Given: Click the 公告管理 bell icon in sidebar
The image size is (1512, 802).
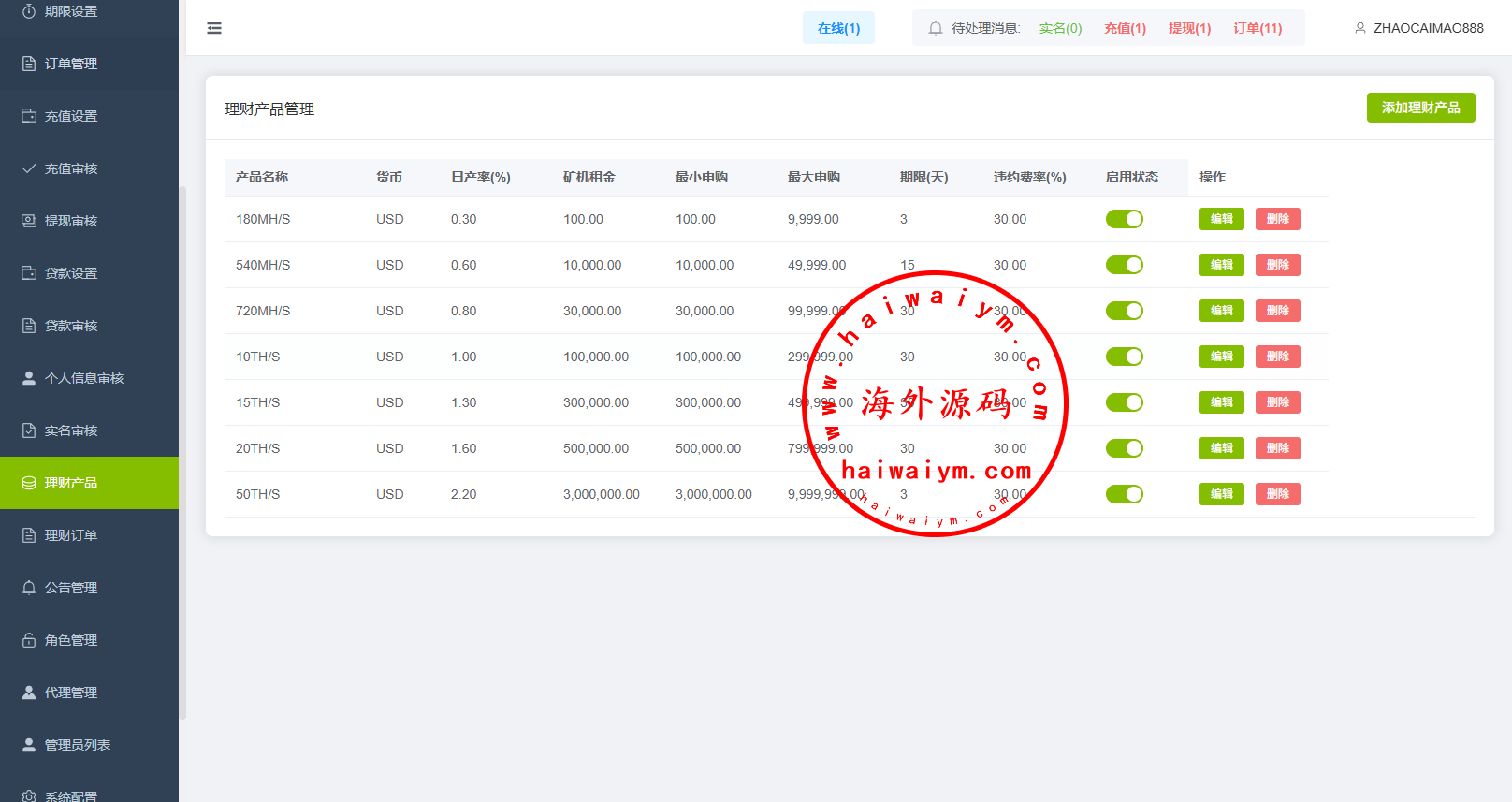Looking at the screenshot, I should (x=29, y=588).
